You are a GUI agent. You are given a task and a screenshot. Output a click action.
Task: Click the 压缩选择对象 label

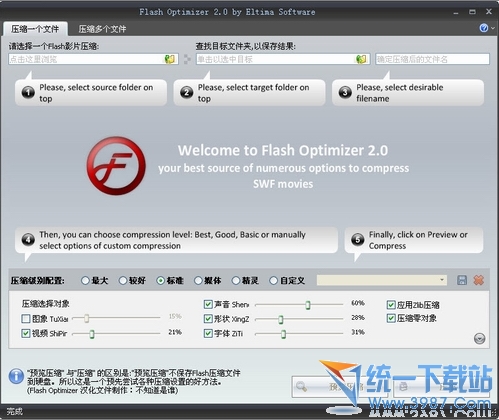(x=46, y=304)
